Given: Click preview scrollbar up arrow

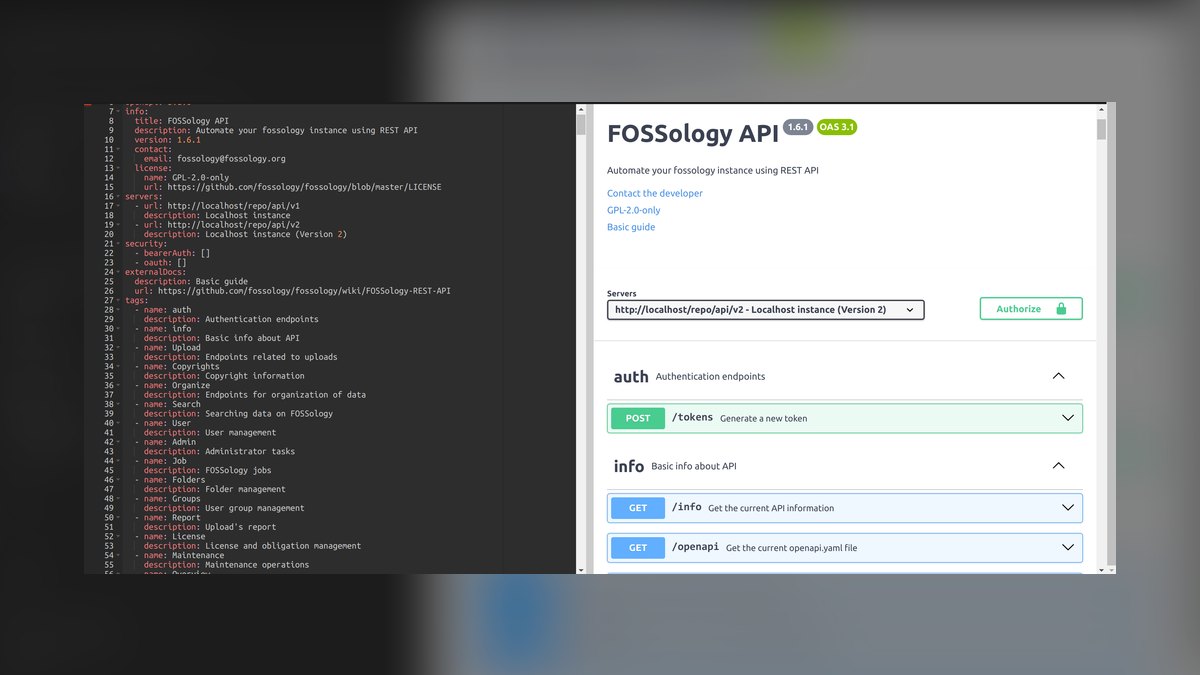Looking at the screenshot, I should pyautogui.click(x=1101, y=108).
